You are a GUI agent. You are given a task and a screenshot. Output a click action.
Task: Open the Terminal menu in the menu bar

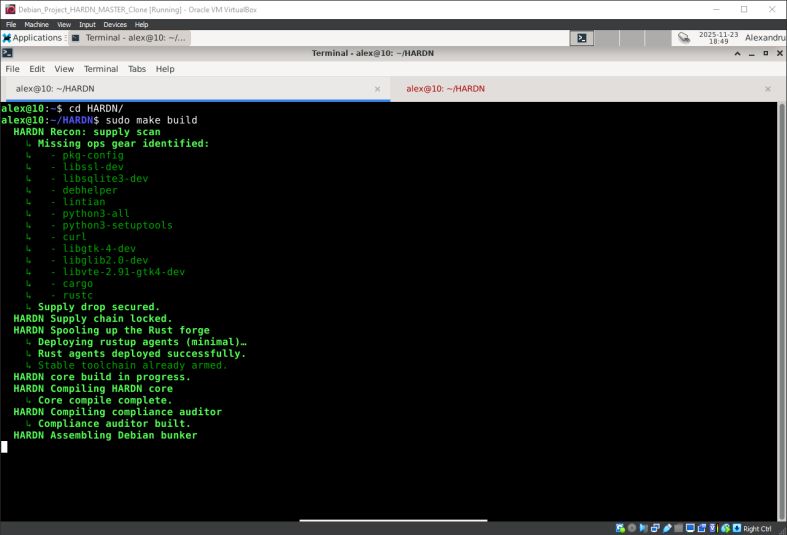(101, 69)
